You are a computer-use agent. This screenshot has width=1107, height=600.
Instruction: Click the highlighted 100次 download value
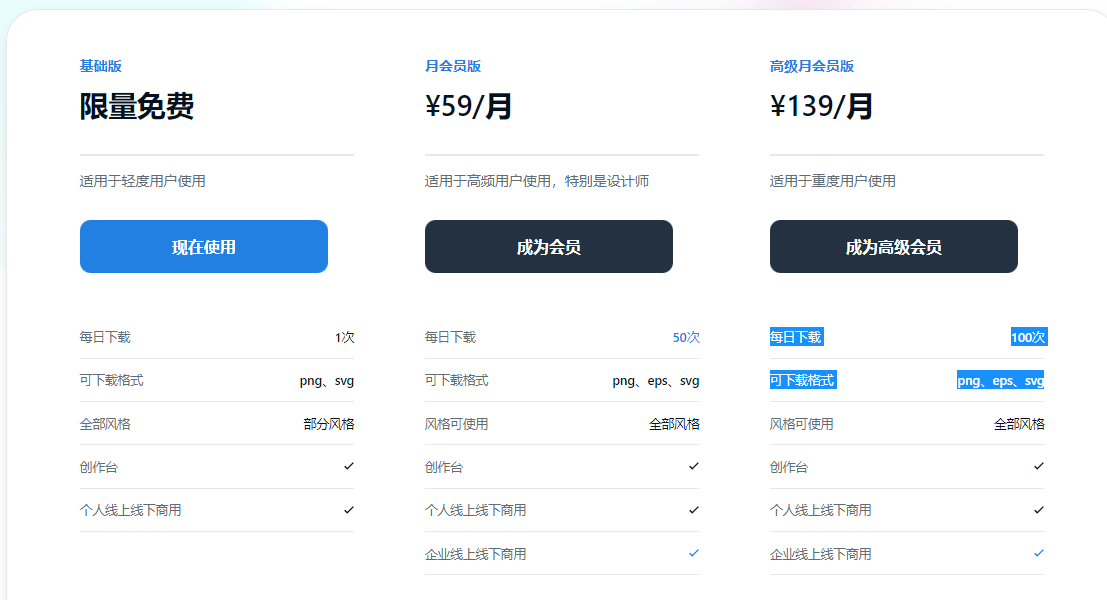[x=1028, y=337]
